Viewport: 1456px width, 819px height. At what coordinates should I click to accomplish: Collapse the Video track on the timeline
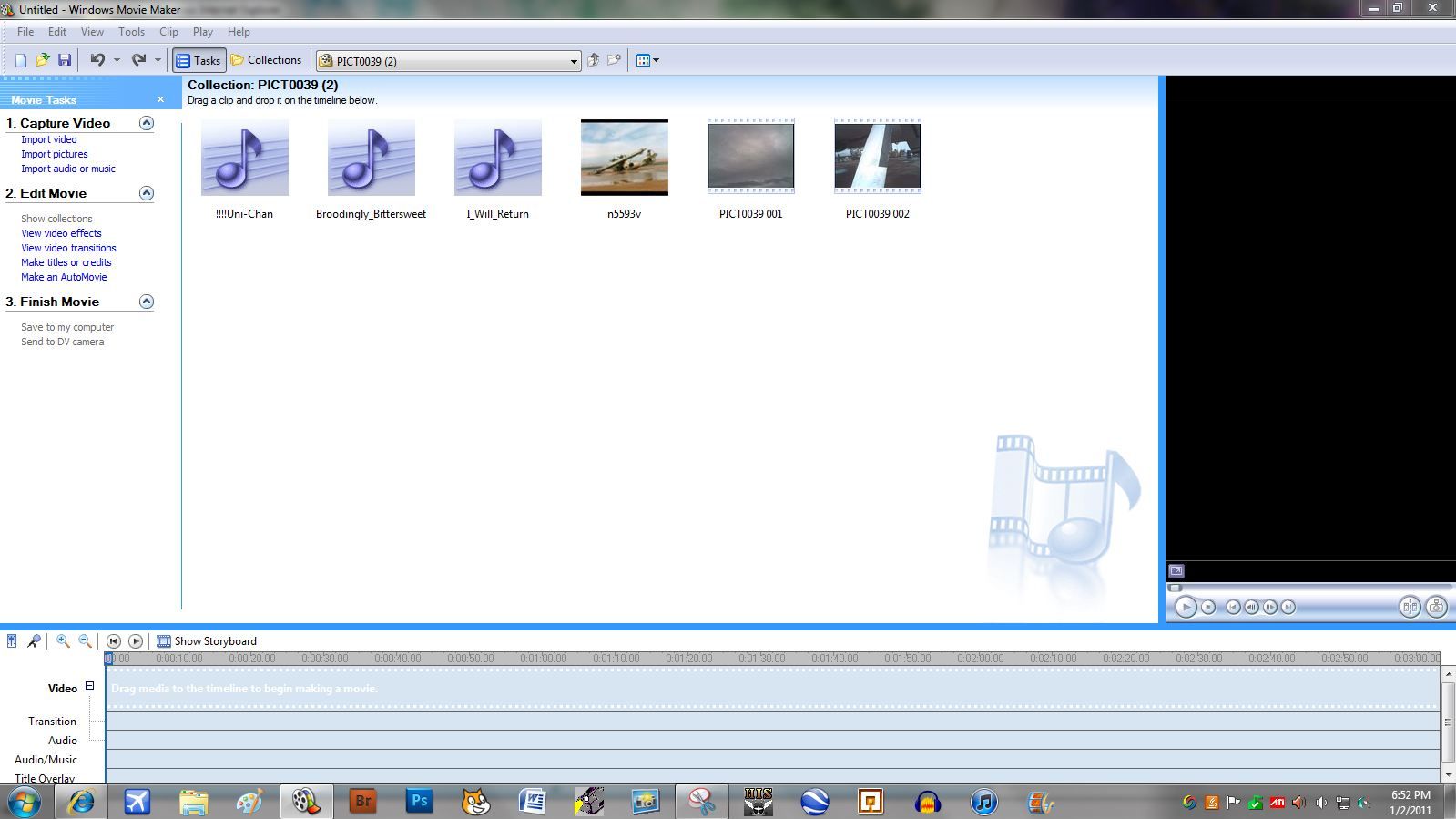90,686
